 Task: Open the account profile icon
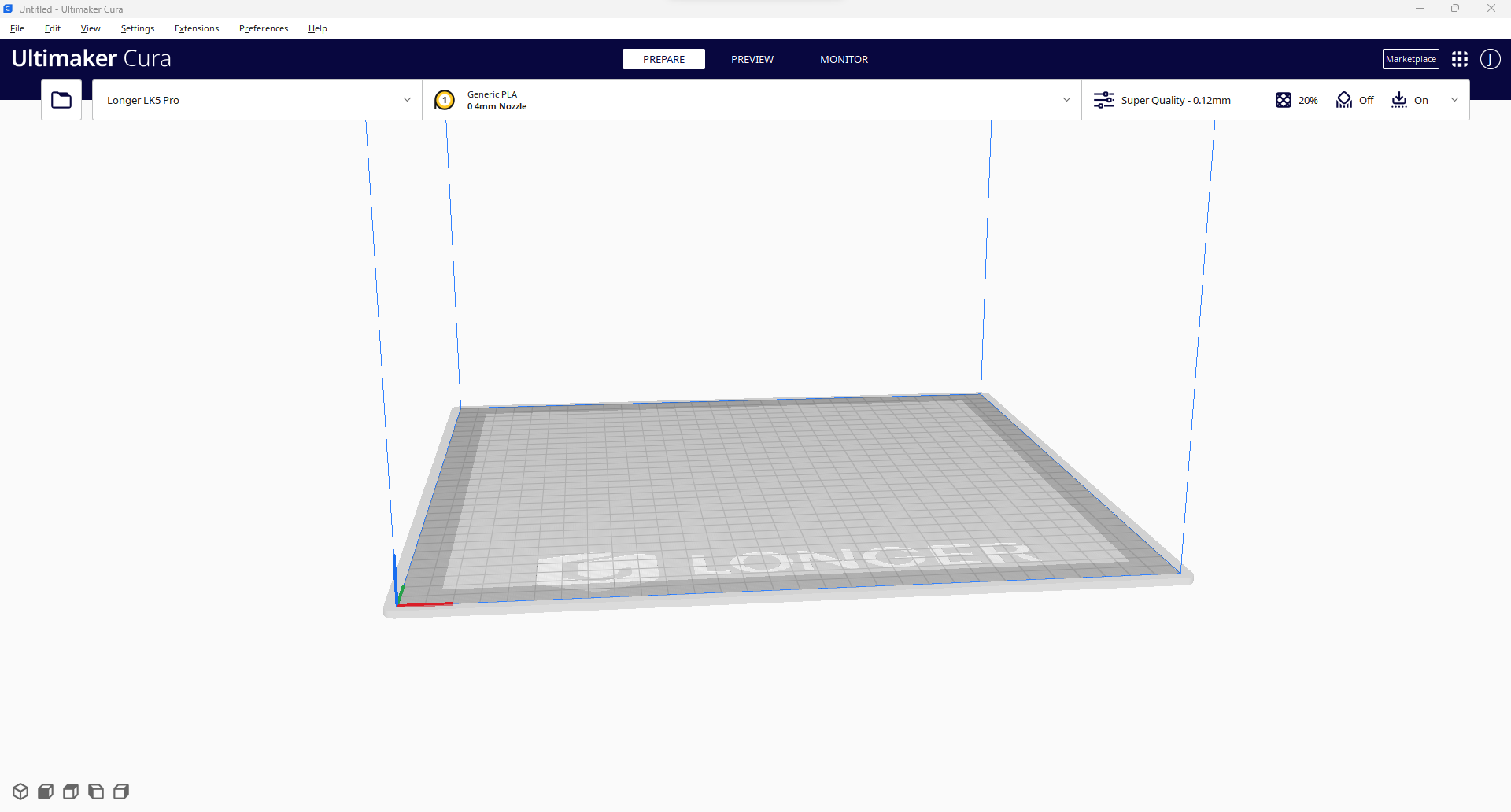pos(1491,59)
